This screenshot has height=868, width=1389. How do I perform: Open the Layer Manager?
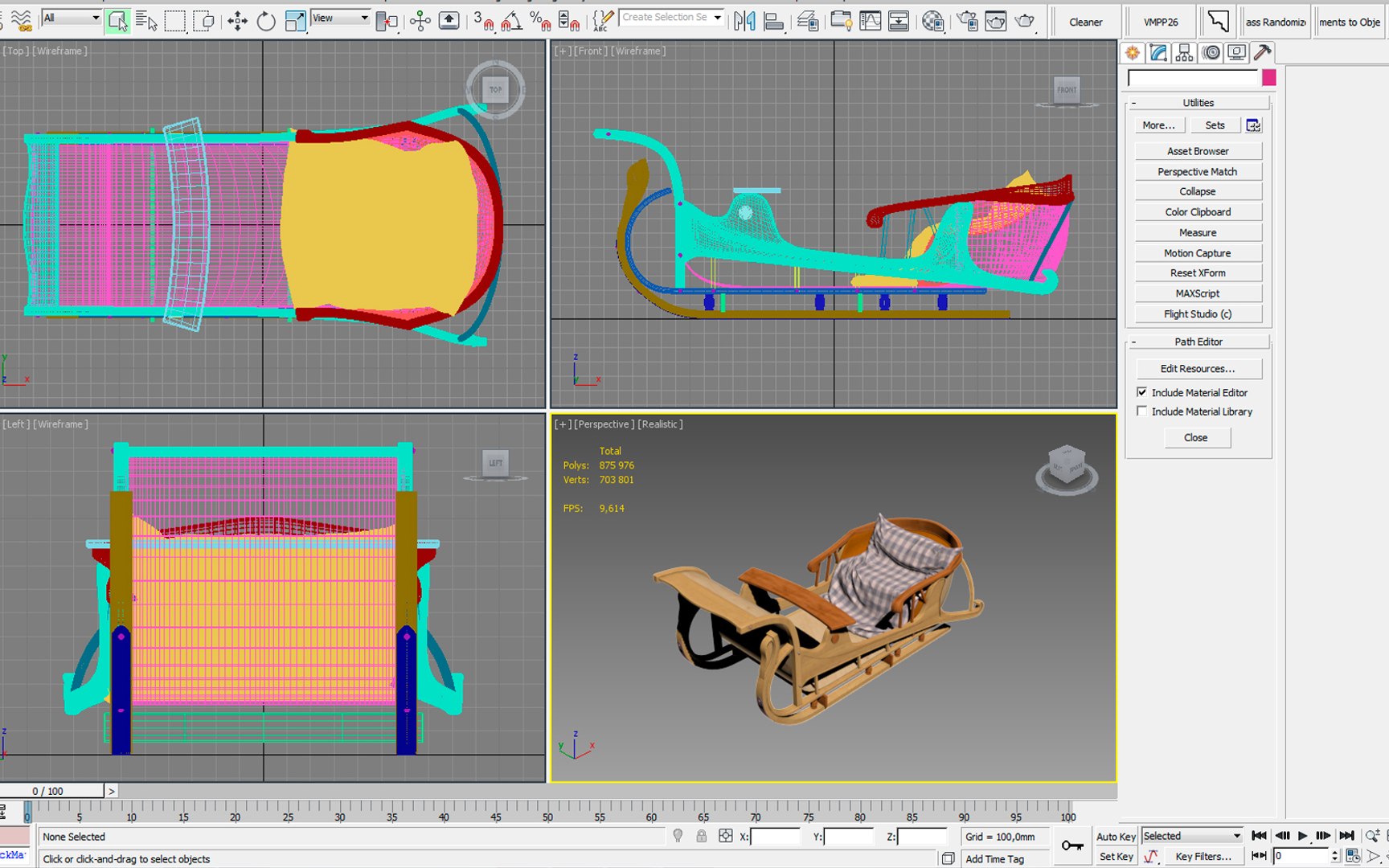tap(808, 21)
